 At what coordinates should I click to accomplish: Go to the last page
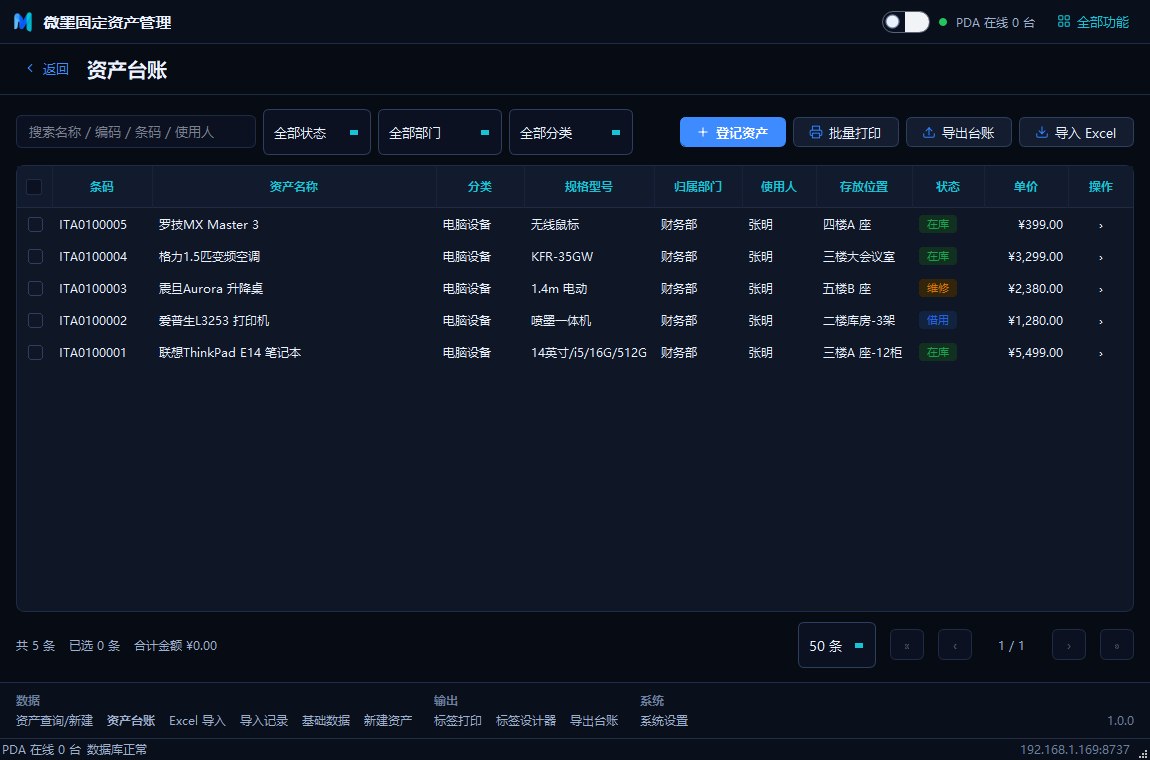coord(1116,645)
